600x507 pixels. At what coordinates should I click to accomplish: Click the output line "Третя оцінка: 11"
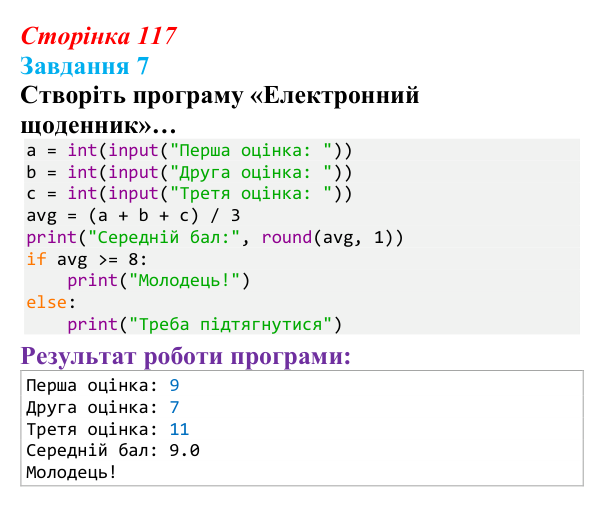pyautogui.click(x=108, y=429)
